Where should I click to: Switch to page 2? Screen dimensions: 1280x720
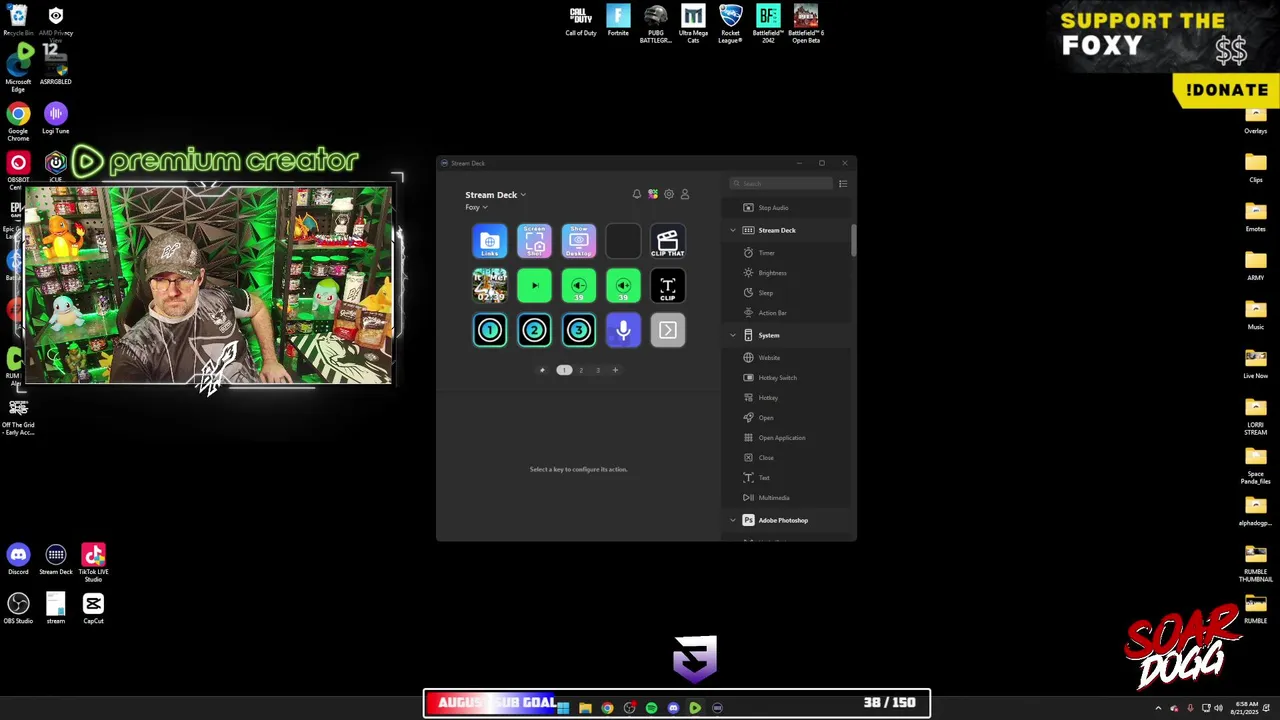coord(581,370)
